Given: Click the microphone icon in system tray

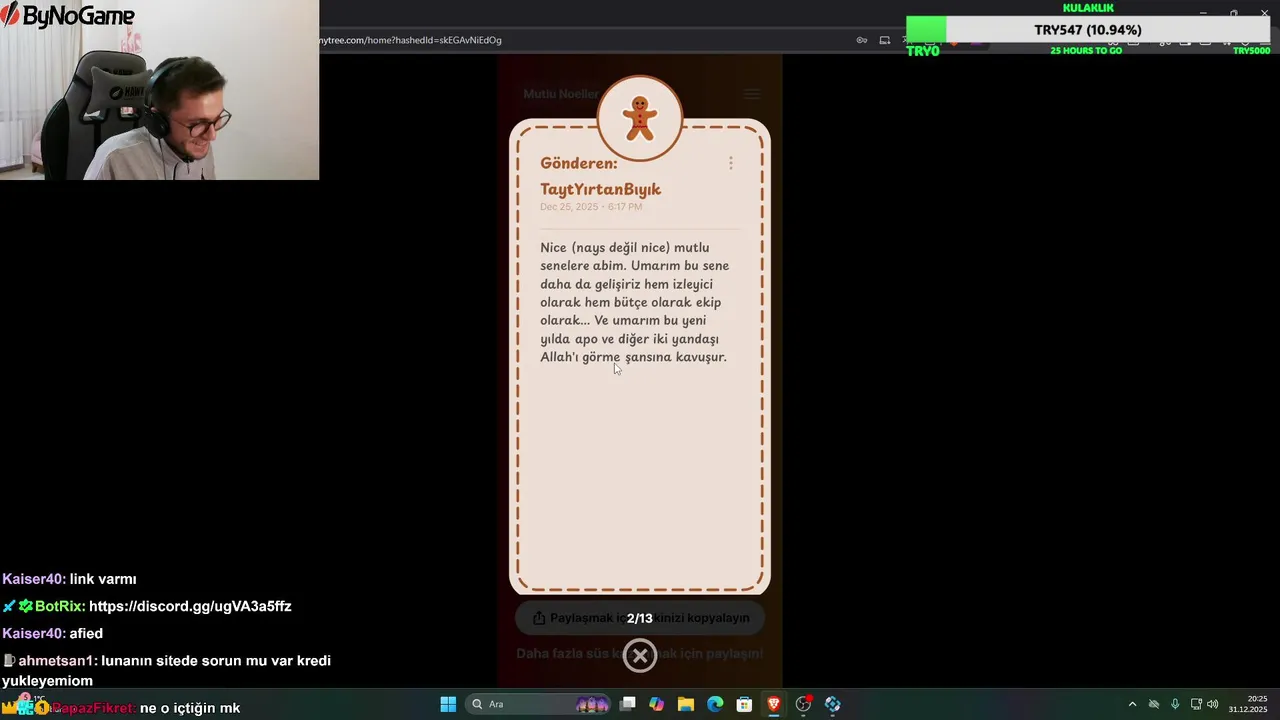Looking at the screenshot, I should (1175, 704).
